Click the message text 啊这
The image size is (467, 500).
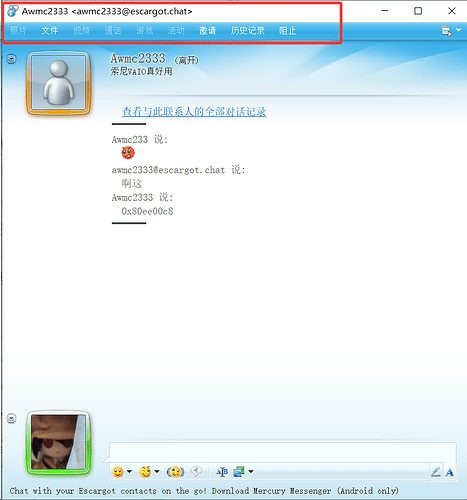[x=132, y=183]
